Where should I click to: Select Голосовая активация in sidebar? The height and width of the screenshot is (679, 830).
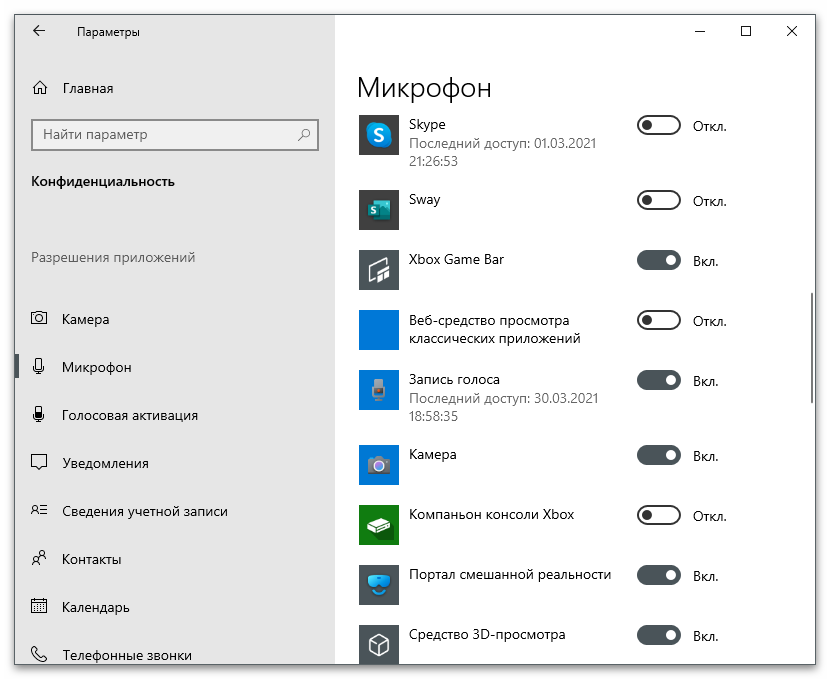tap(129, 415)
